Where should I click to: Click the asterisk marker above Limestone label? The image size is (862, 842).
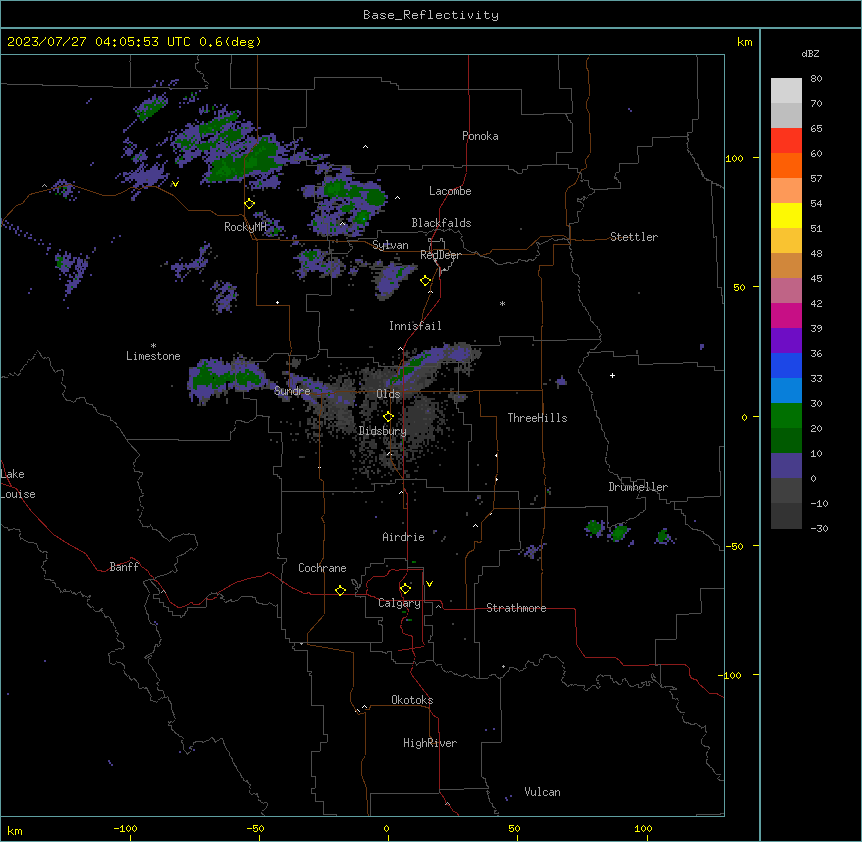tap(153, 346)
